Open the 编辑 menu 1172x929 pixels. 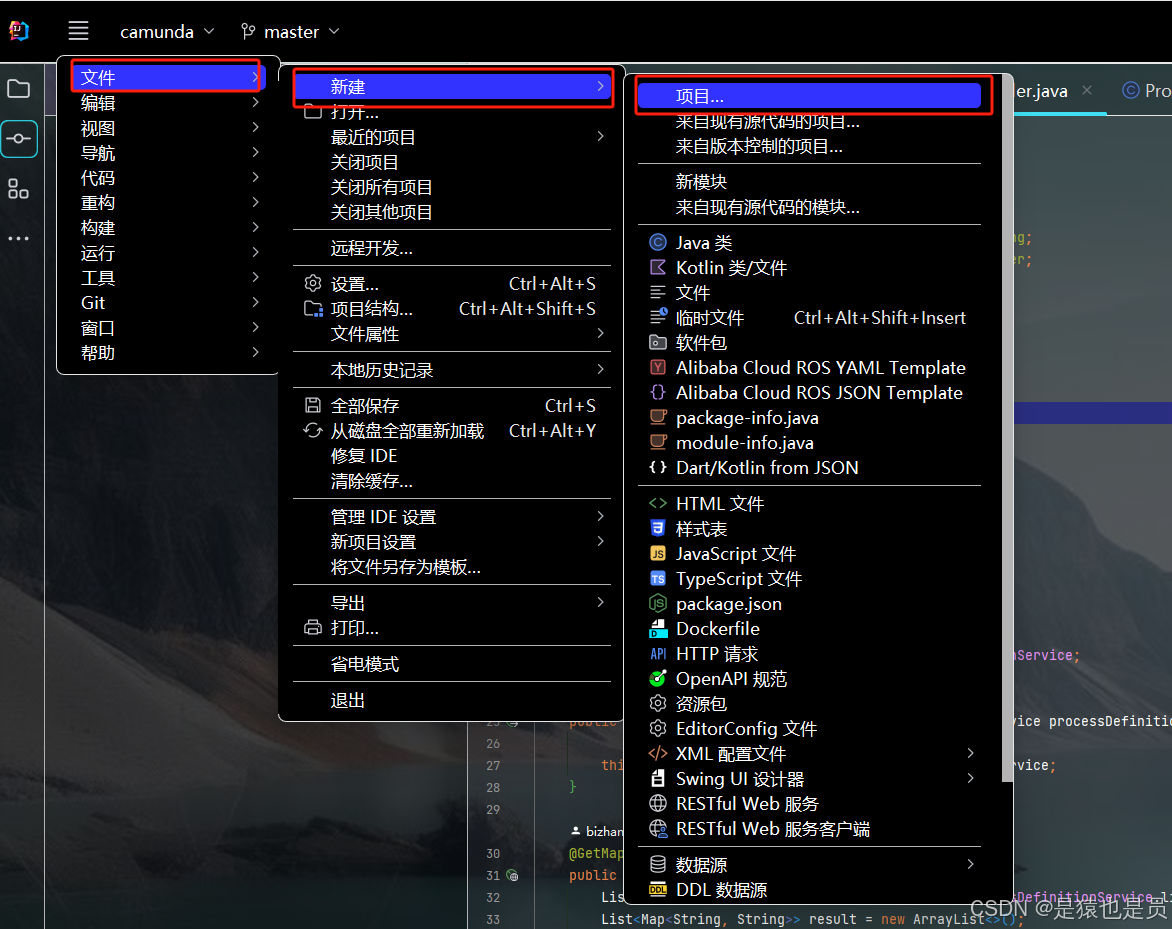(168, 103)
